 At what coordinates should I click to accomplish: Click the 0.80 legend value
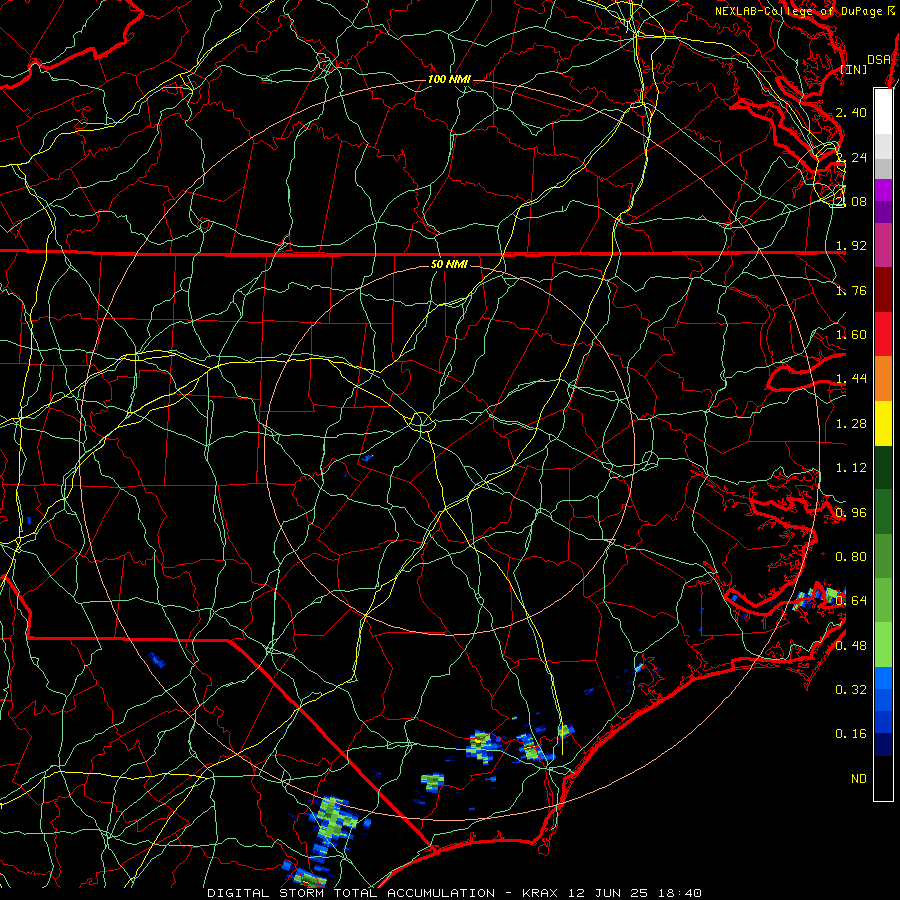point(851,557)
